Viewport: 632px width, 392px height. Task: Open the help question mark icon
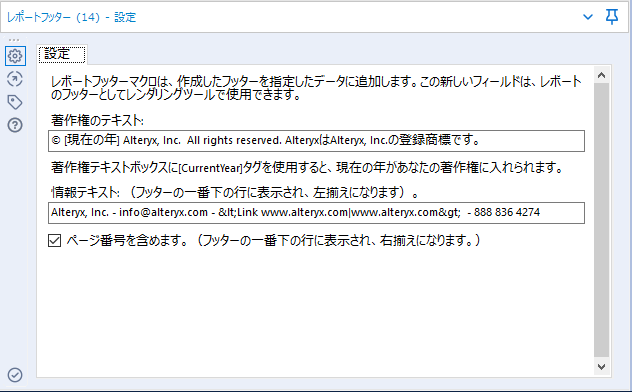15,125
